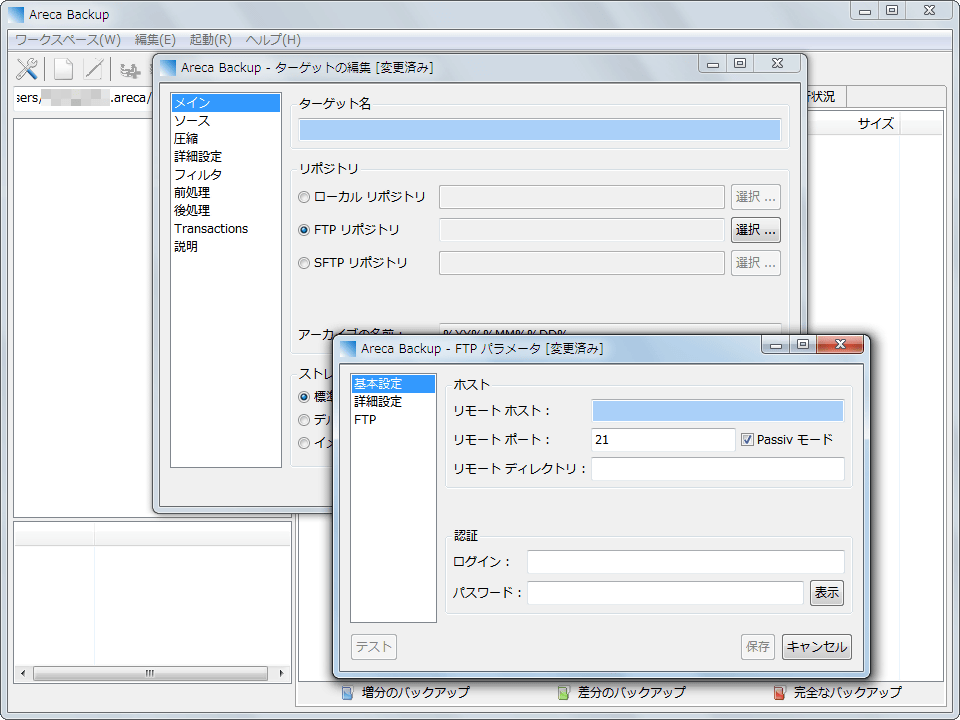The image size is (960, 720).
Task: Click the ターゲット名 input field
Action: pos(540,130)
